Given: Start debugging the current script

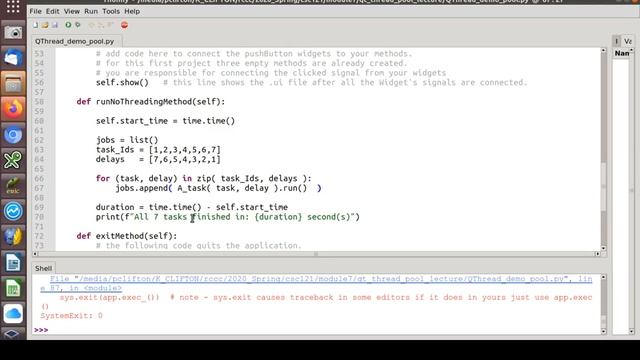Looking at the screenshot, I should pos(78,25).
